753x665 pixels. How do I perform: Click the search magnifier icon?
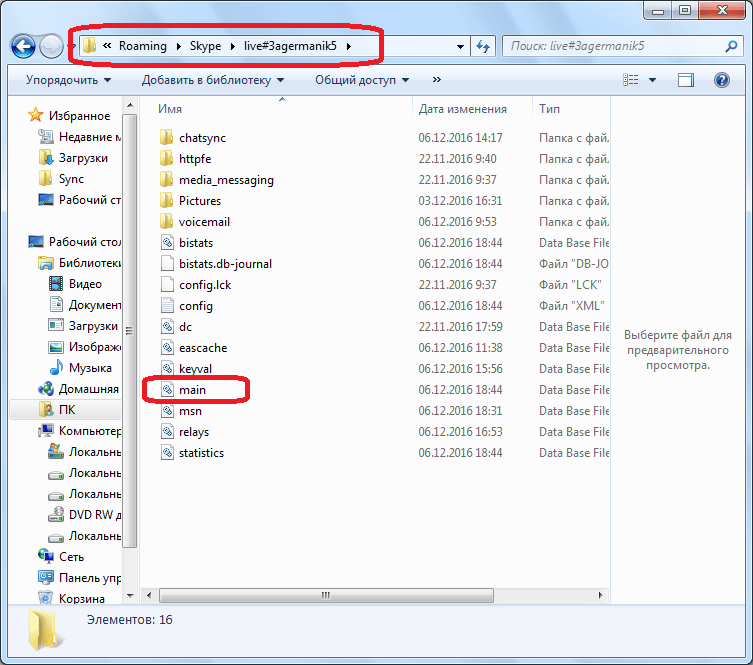(x=731, y=46)
